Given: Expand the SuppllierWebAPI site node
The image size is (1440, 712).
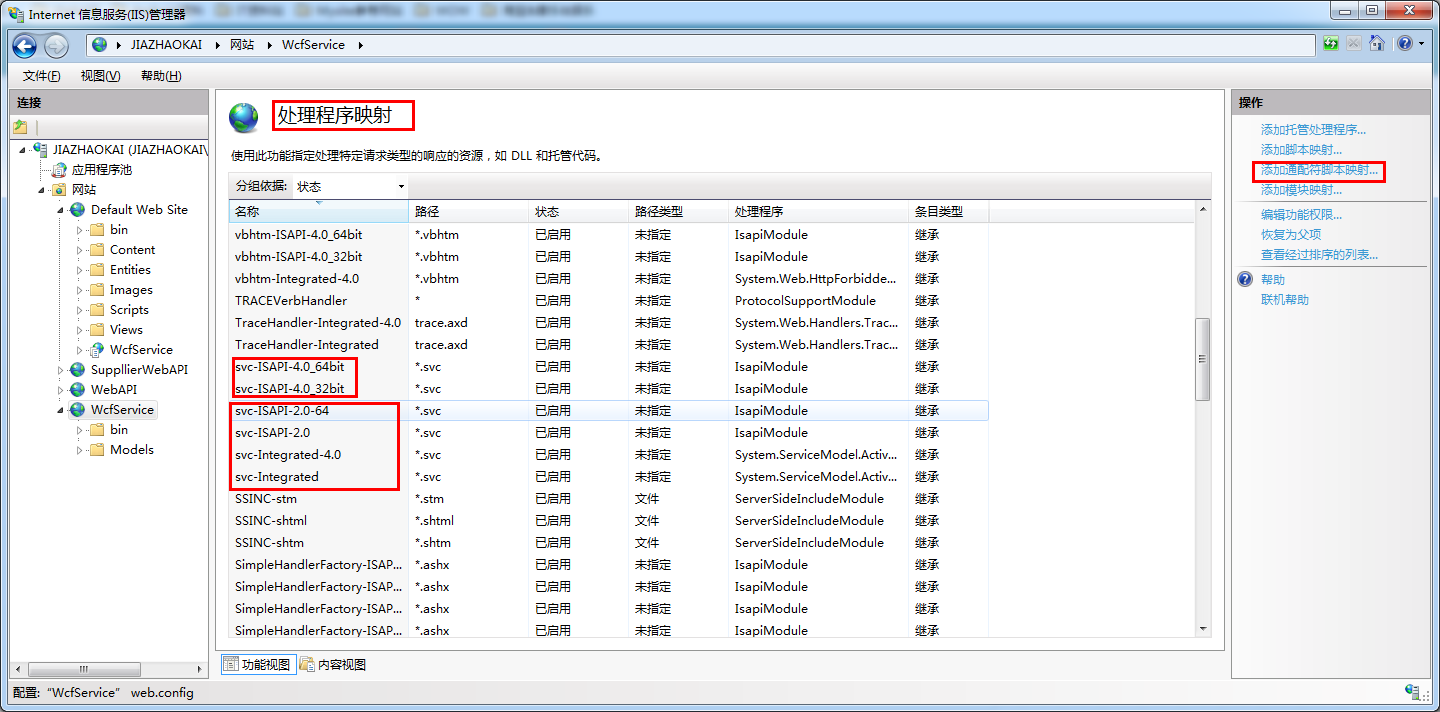Looking at the screenshot, I should point(62,370).
